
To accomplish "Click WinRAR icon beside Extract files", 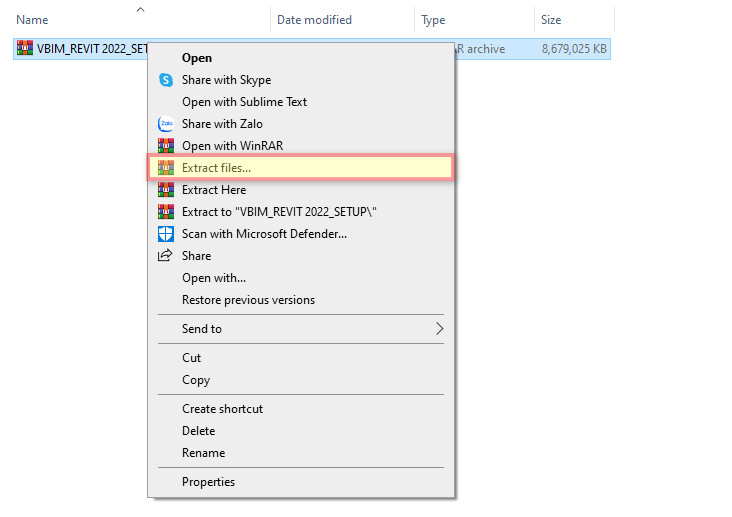I will click(x=166, y=168).
